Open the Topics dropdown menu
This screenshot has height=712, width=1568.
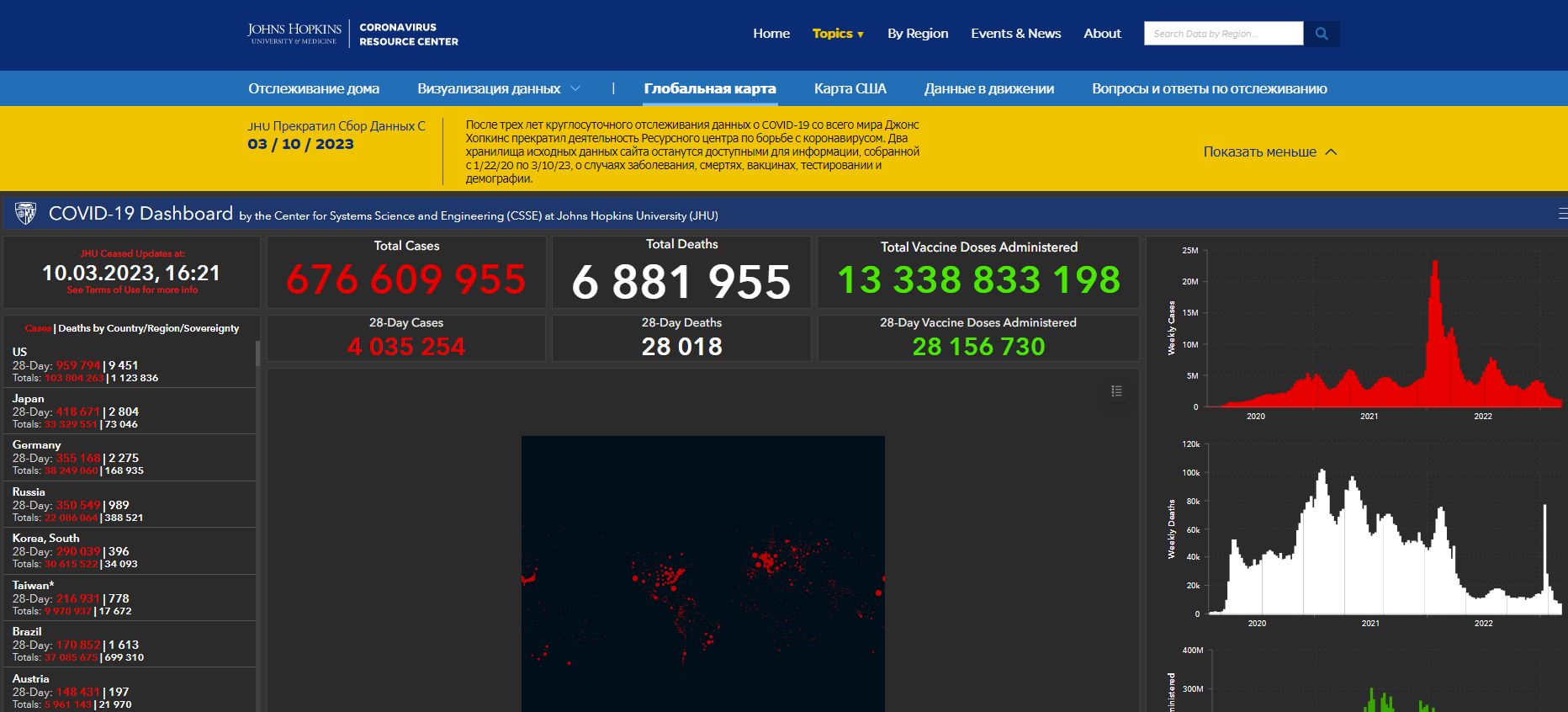(838, 34)
